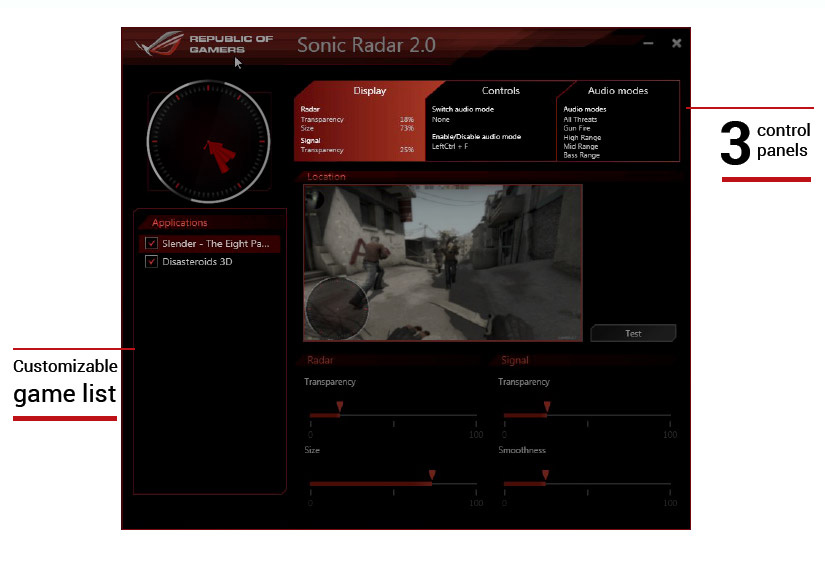Adjust the Signal Smoothness slider handle
The height and width of the screenshot is (579, 825).
pyautogui.click(x=546, y=475)
